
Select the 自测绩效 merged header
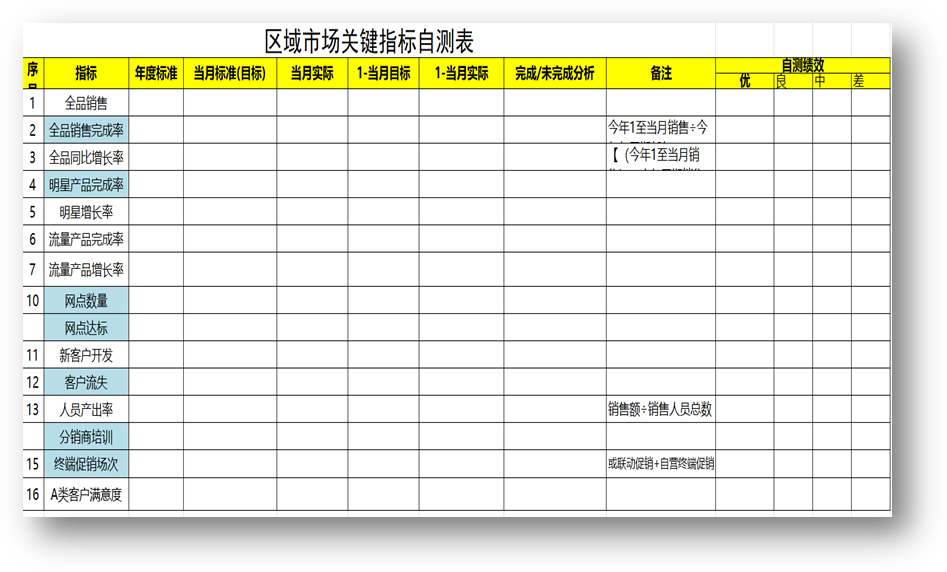point(802,65)
